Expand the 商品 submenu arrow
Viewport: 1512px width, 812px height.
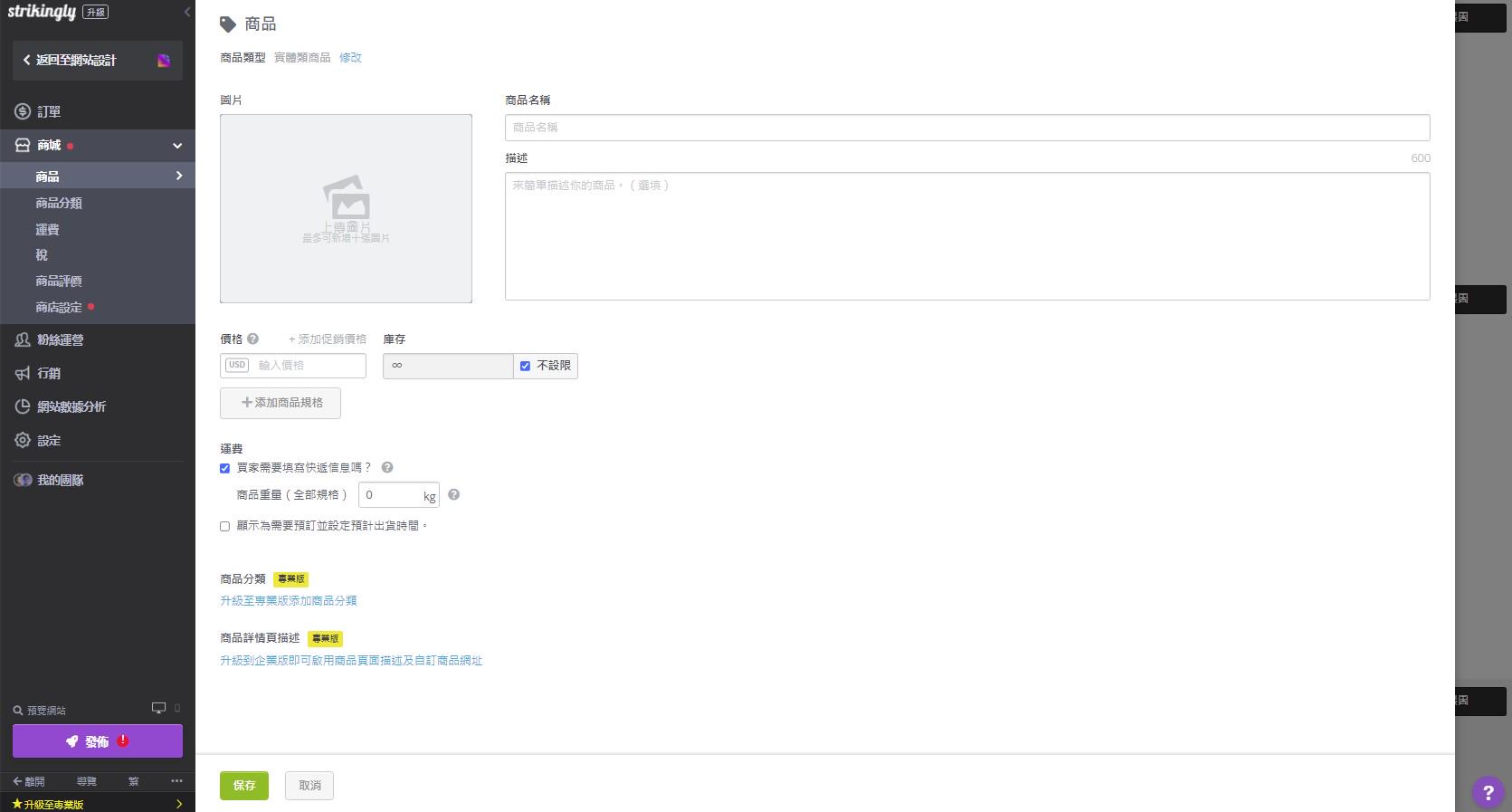pyautogui.click(x=179, y=176)
